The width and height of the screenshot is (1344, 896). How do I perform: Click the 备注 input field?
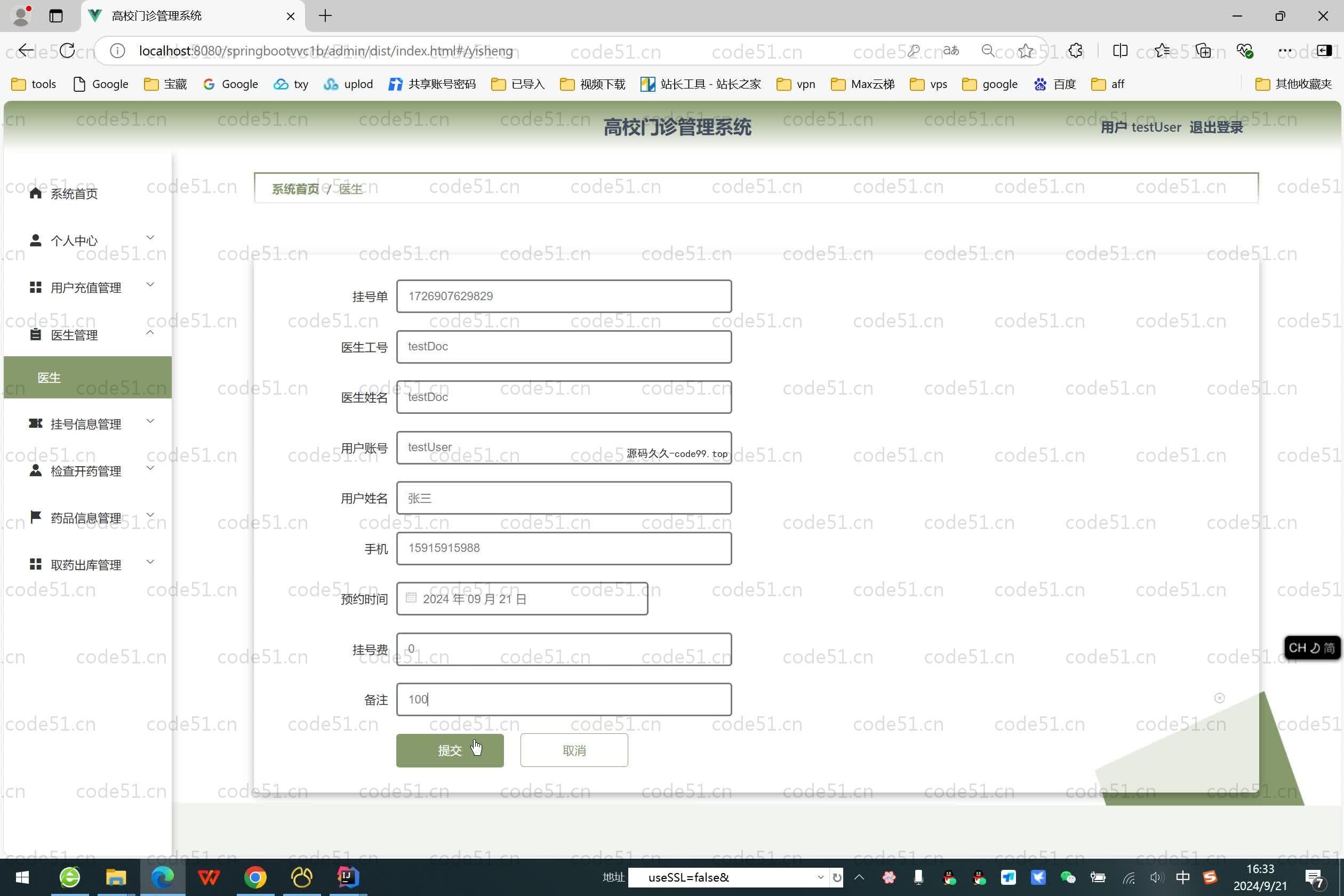click(563, 699)
